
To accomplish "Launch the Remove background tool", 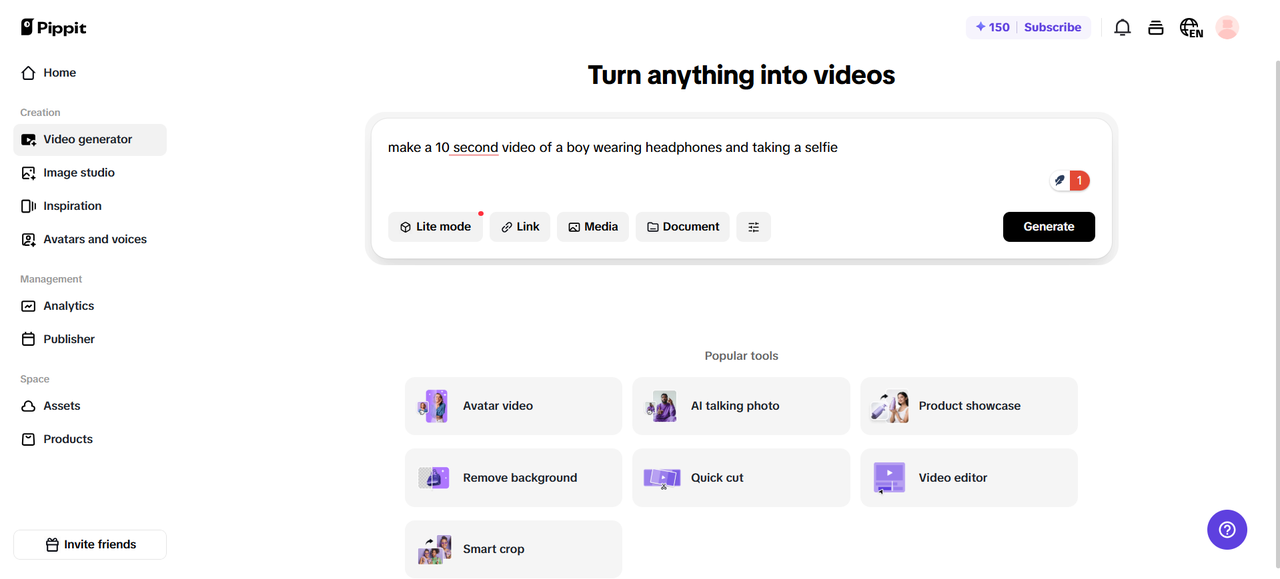I will 513,478.
